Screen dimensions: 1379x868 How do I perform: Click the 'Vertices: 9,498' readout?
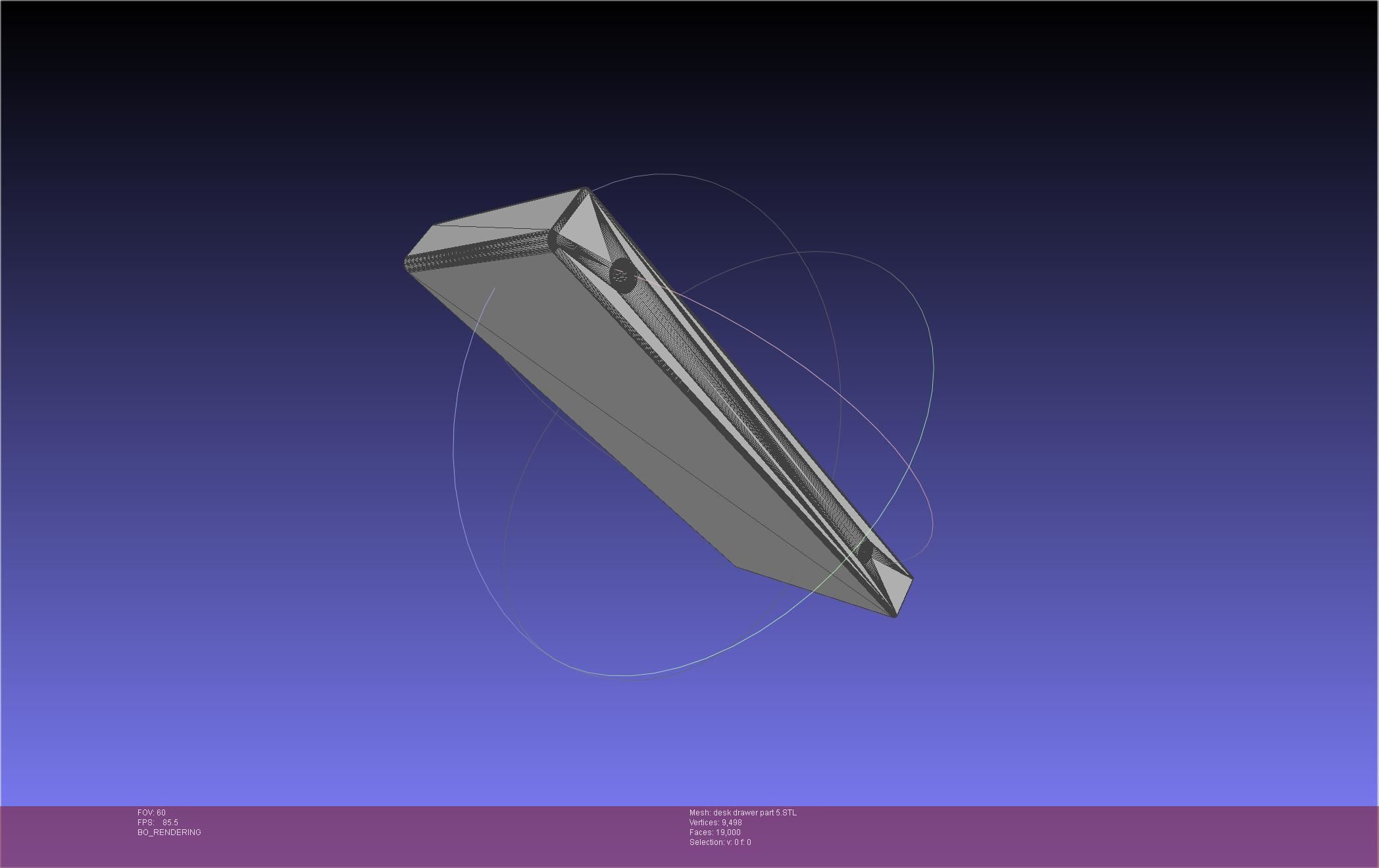[715, 823]
